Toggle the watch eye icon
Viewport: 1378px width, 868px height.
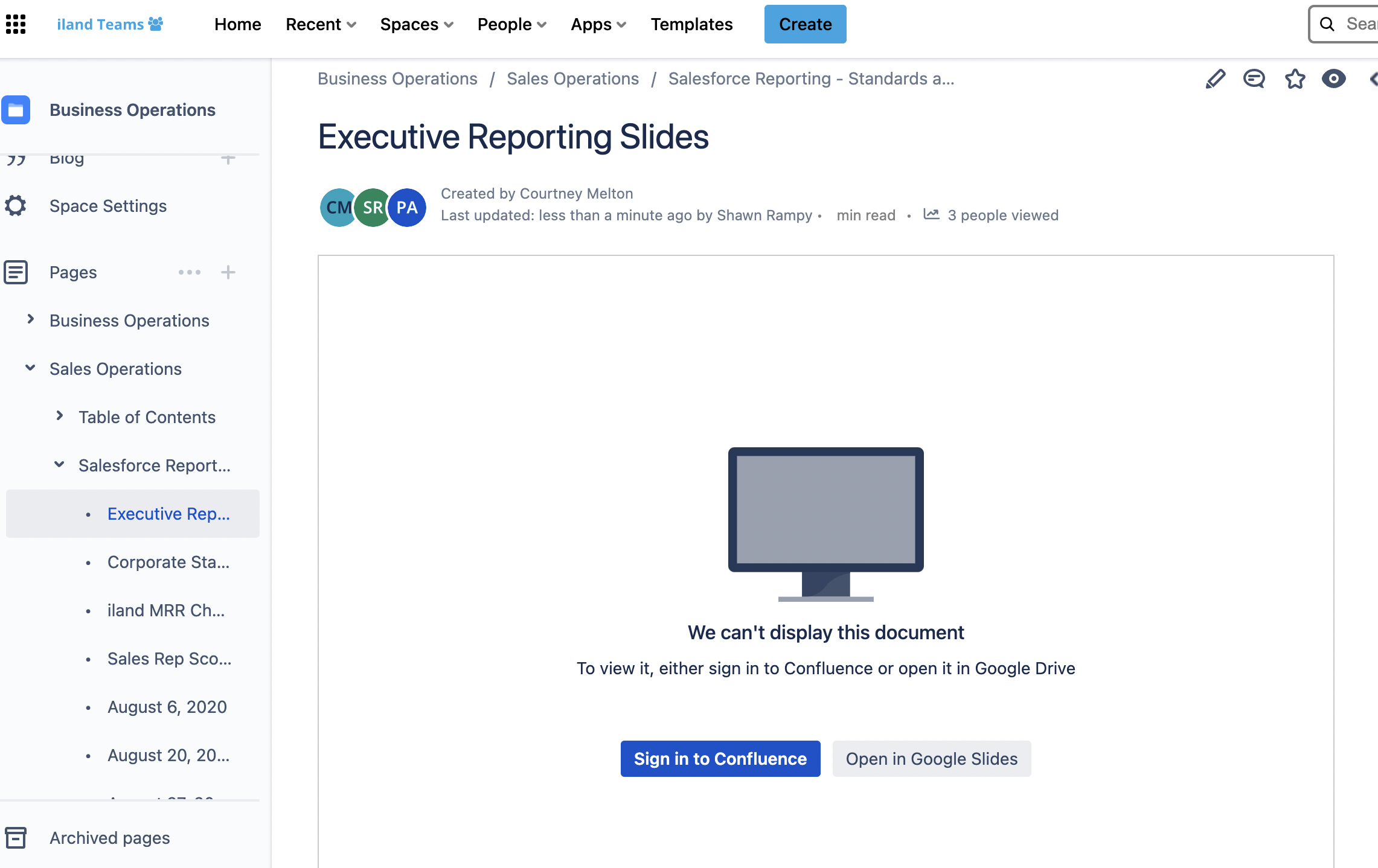[1334, 79]
